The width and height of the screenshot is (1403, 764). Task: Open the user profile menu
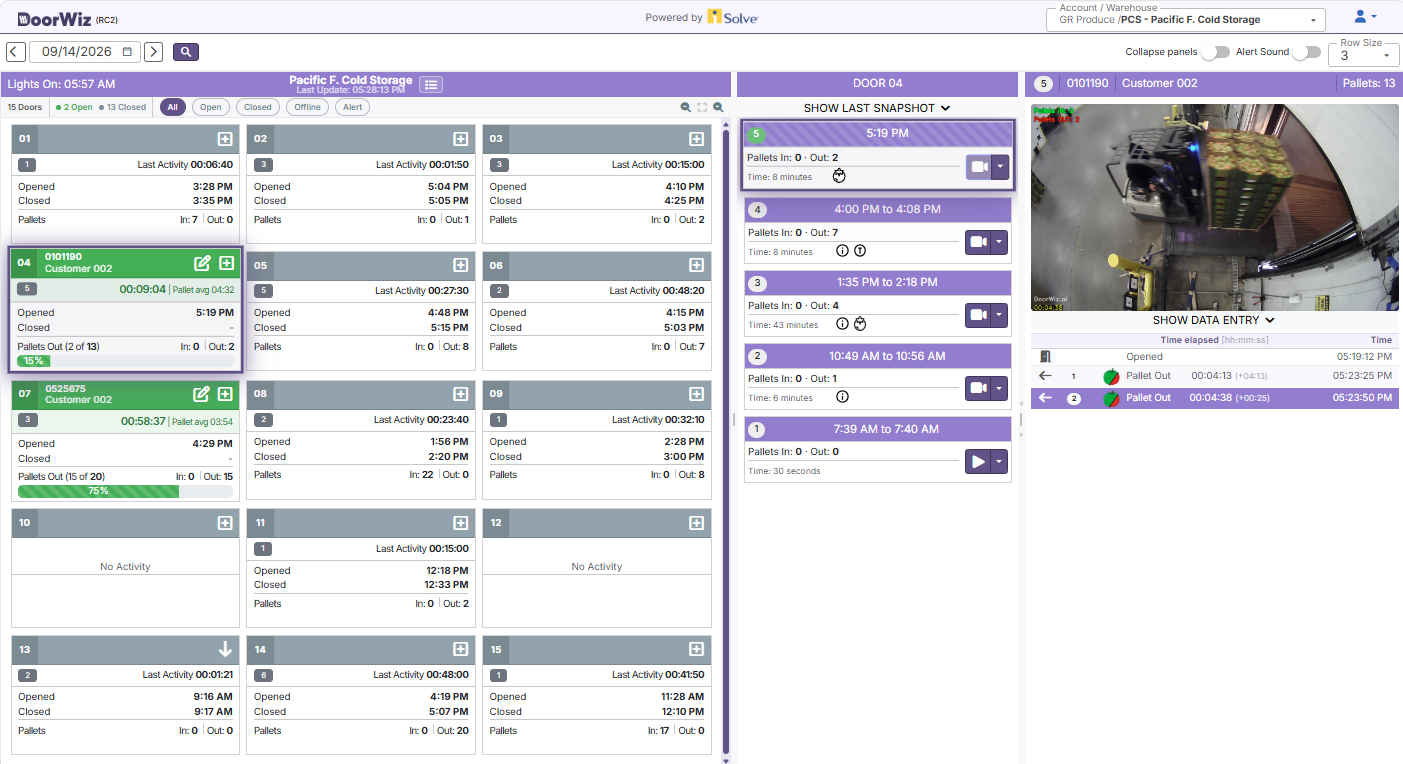click(x=1365, y=17)
